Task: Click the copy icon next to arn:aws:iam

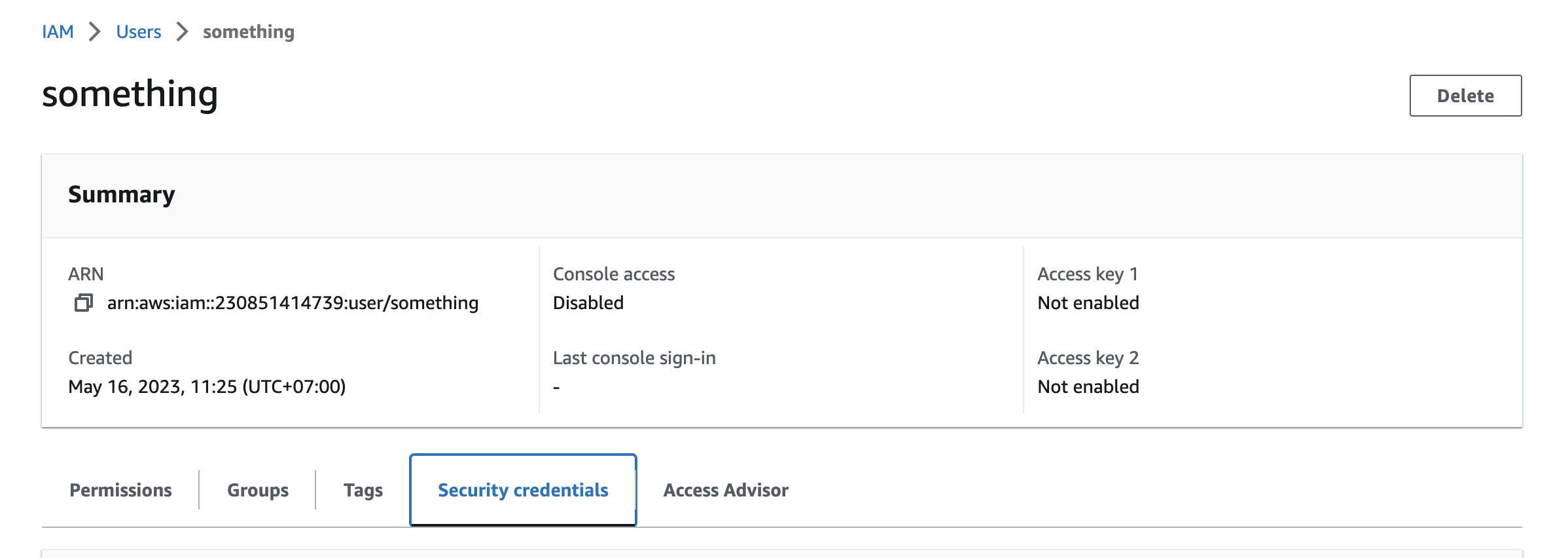Action: [x=84, y=303]
